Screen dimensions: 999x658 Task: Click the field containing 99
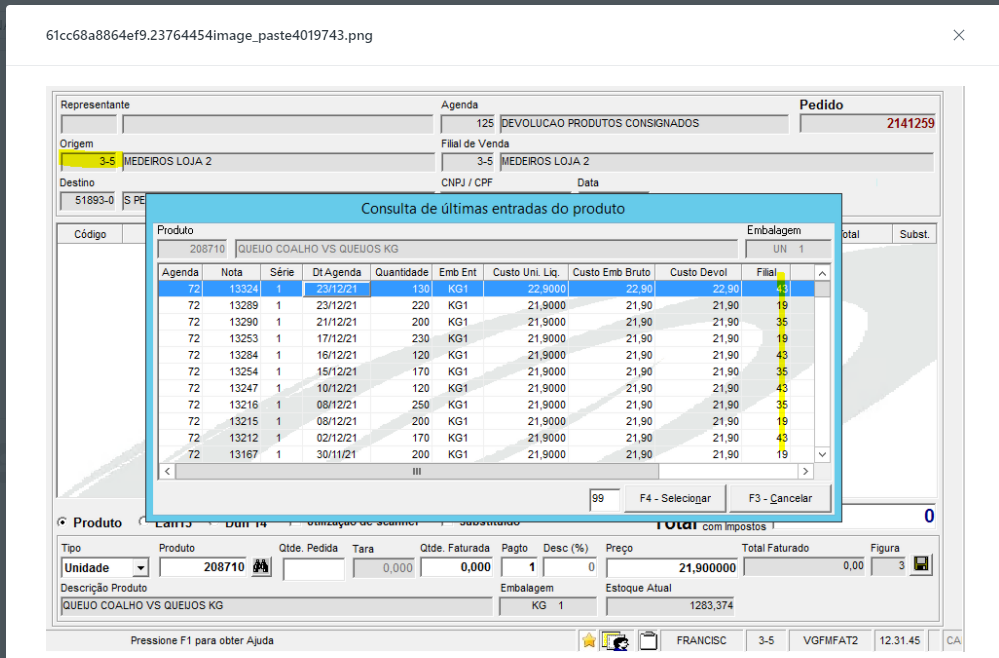click(x=605, y=499)
